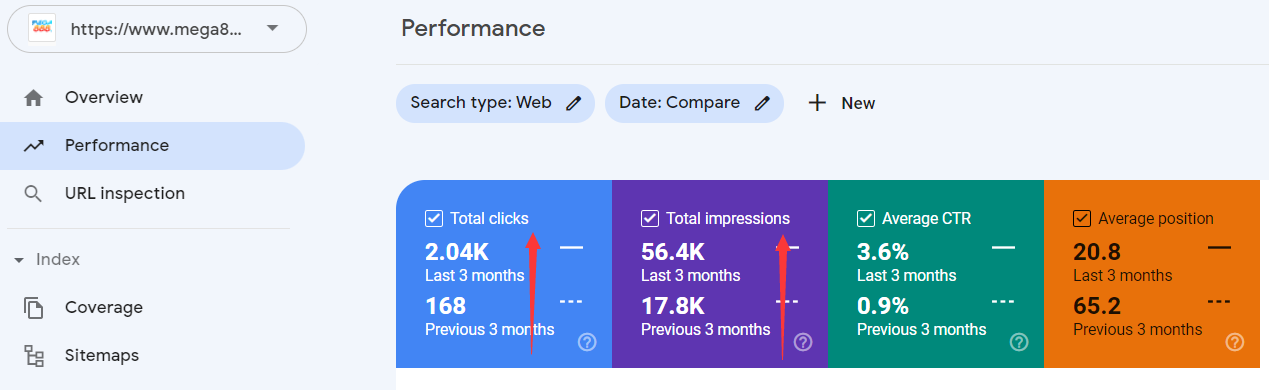Toggle the Average position checkbox
1269x390 pixels.
click(x=1081, y=218)
